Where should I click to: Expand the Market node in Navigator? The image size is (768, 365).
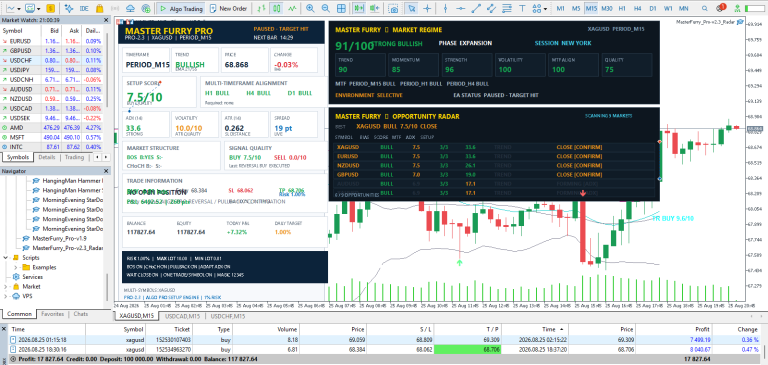(x=5, y=287)
